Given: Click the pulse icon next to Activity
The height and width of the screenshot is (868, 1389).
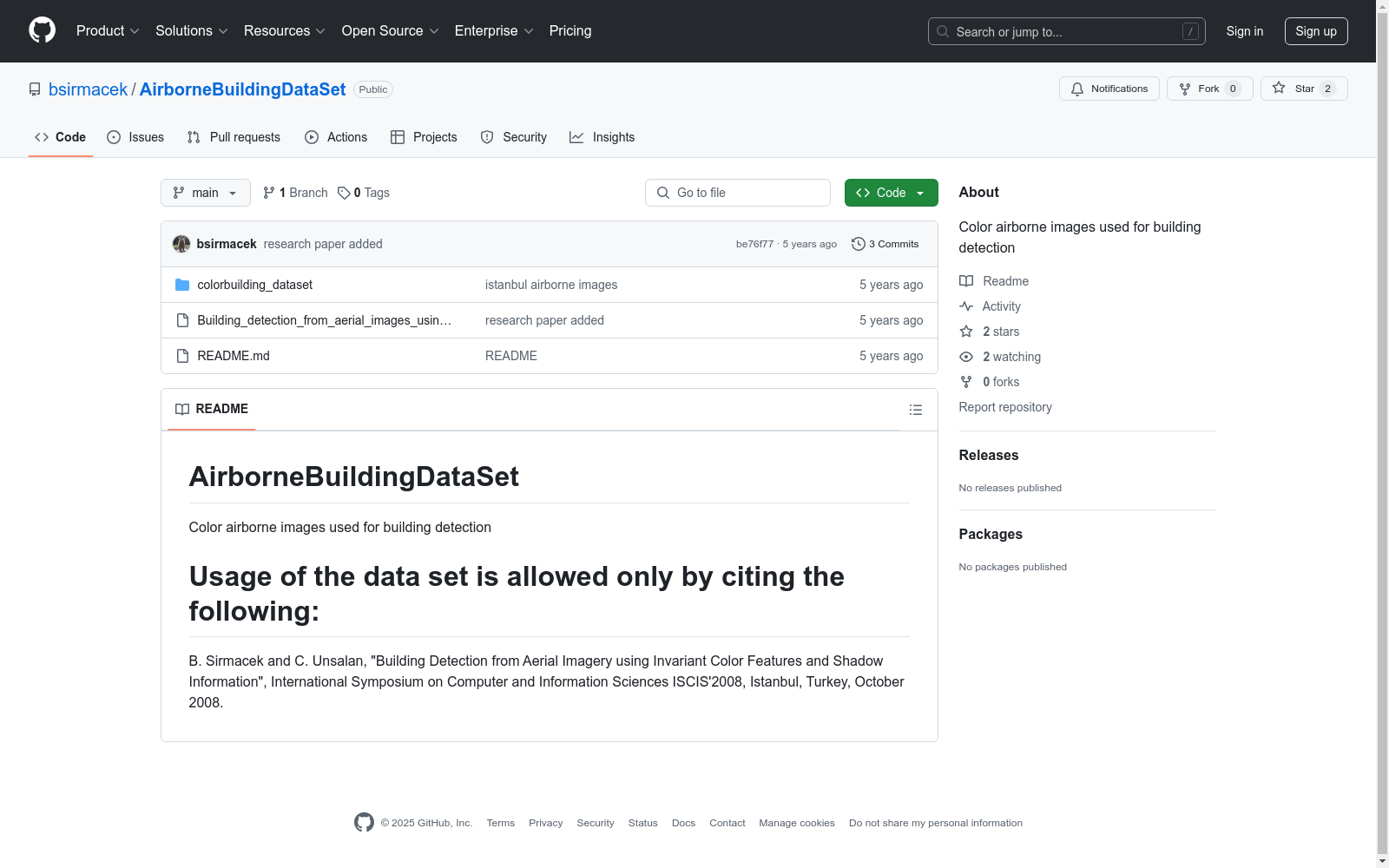Looking at the screenshot, I should (x=966, y=306).
